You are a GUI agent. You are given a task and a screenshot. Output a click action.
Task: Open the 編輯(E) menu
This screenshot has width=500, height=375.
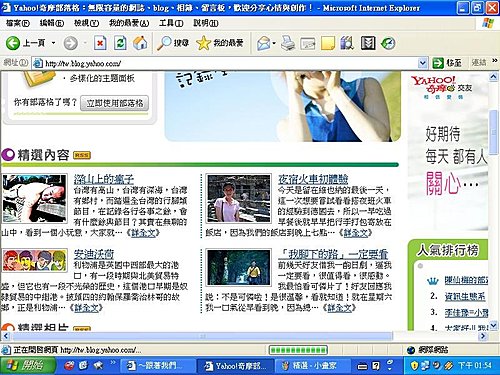(52, 23)
